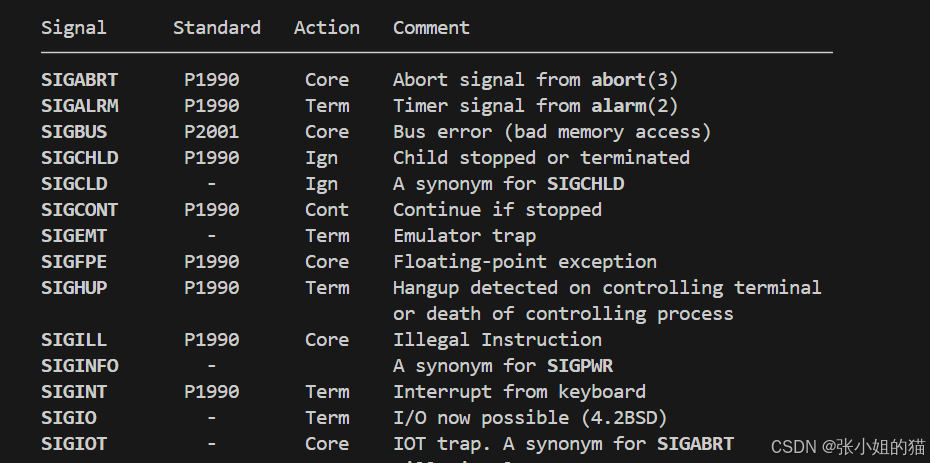930x463 pixels.
Task: Click the Standard column header
Action: click(x=216, y=28)
